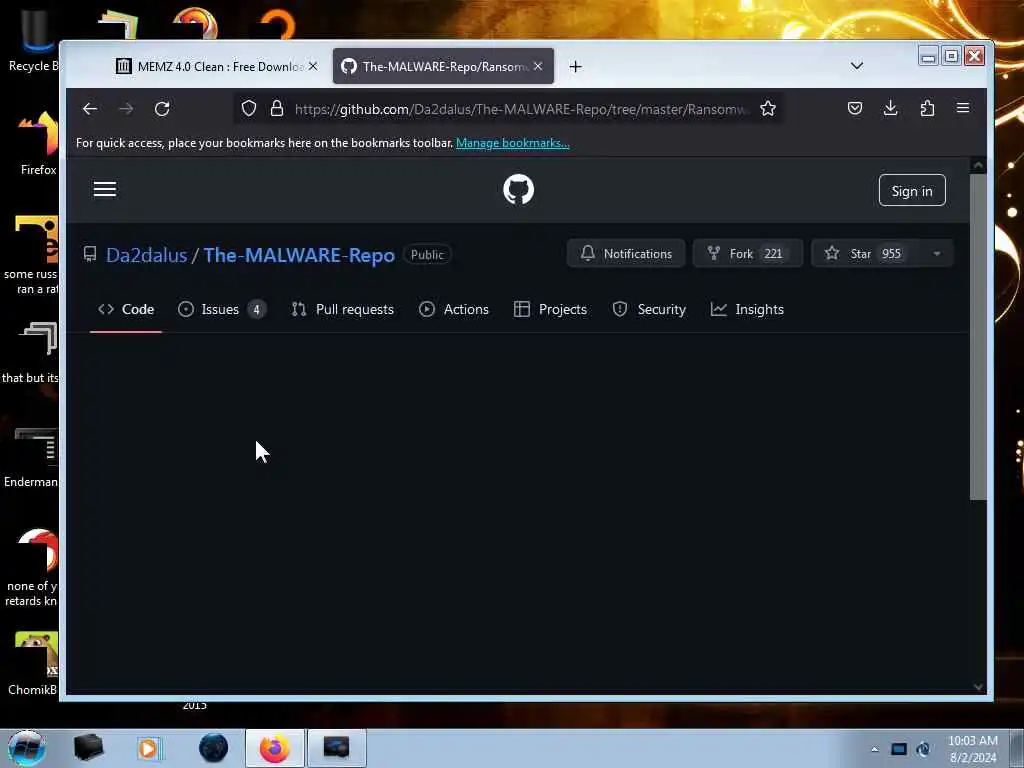Click the greyed-out forward arrow
This screenshot has height=768, width=1024.
(126, 109)
